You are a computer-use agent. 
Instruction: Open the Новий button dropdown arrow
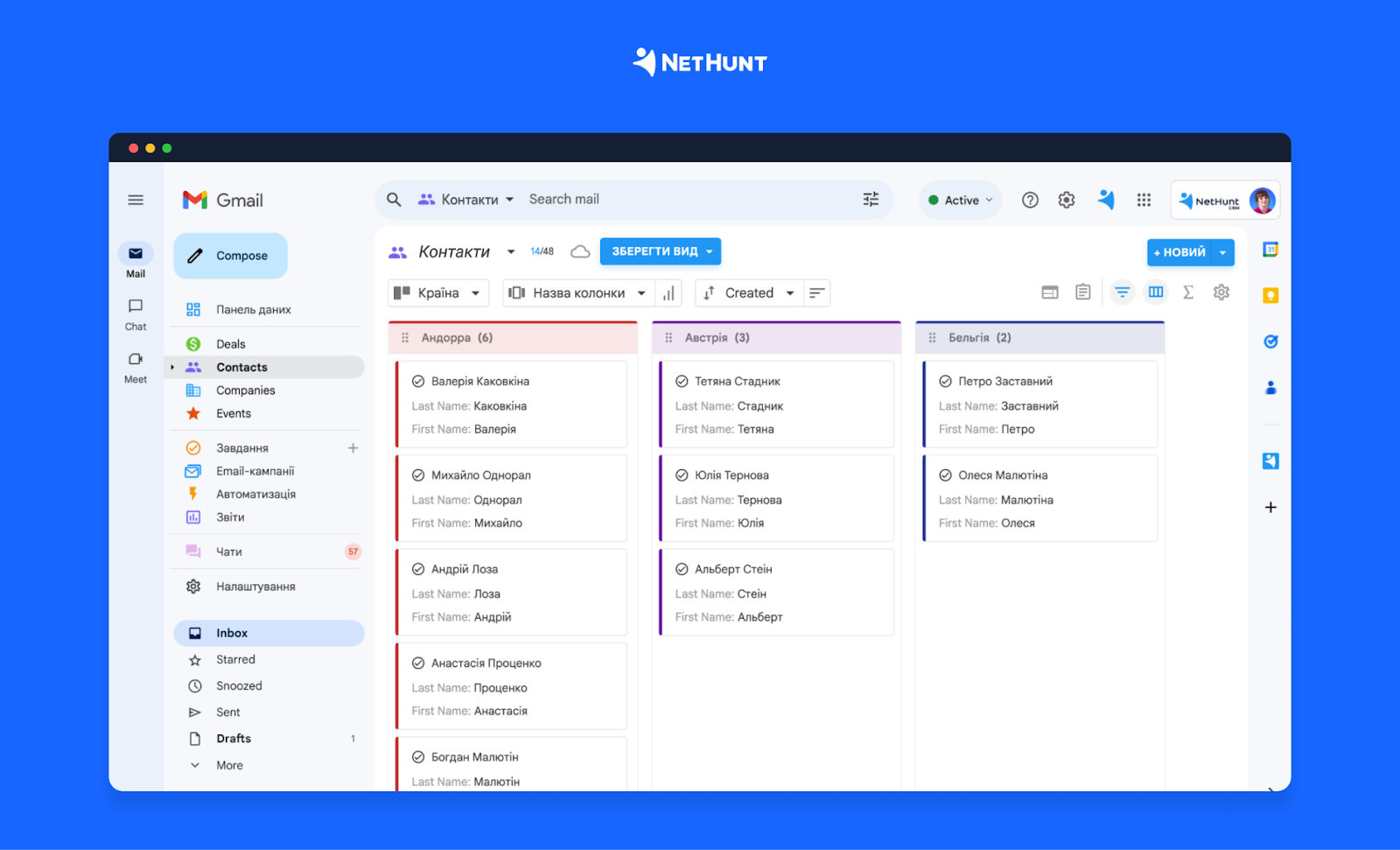pyautogui.click(x=1223, y=253)
